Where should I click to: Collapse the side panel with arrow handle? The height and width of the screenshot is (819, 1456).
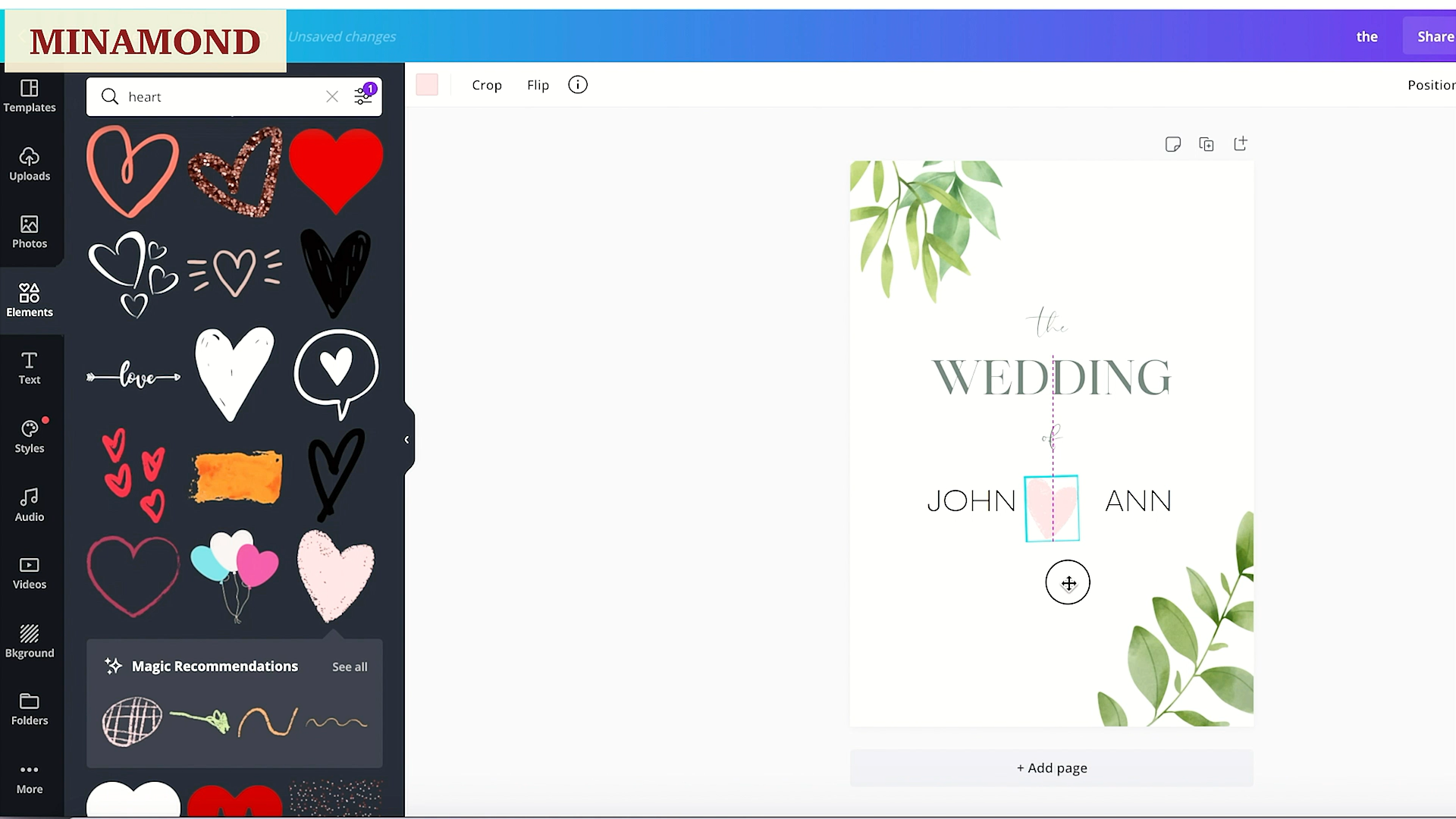point(407,440)
